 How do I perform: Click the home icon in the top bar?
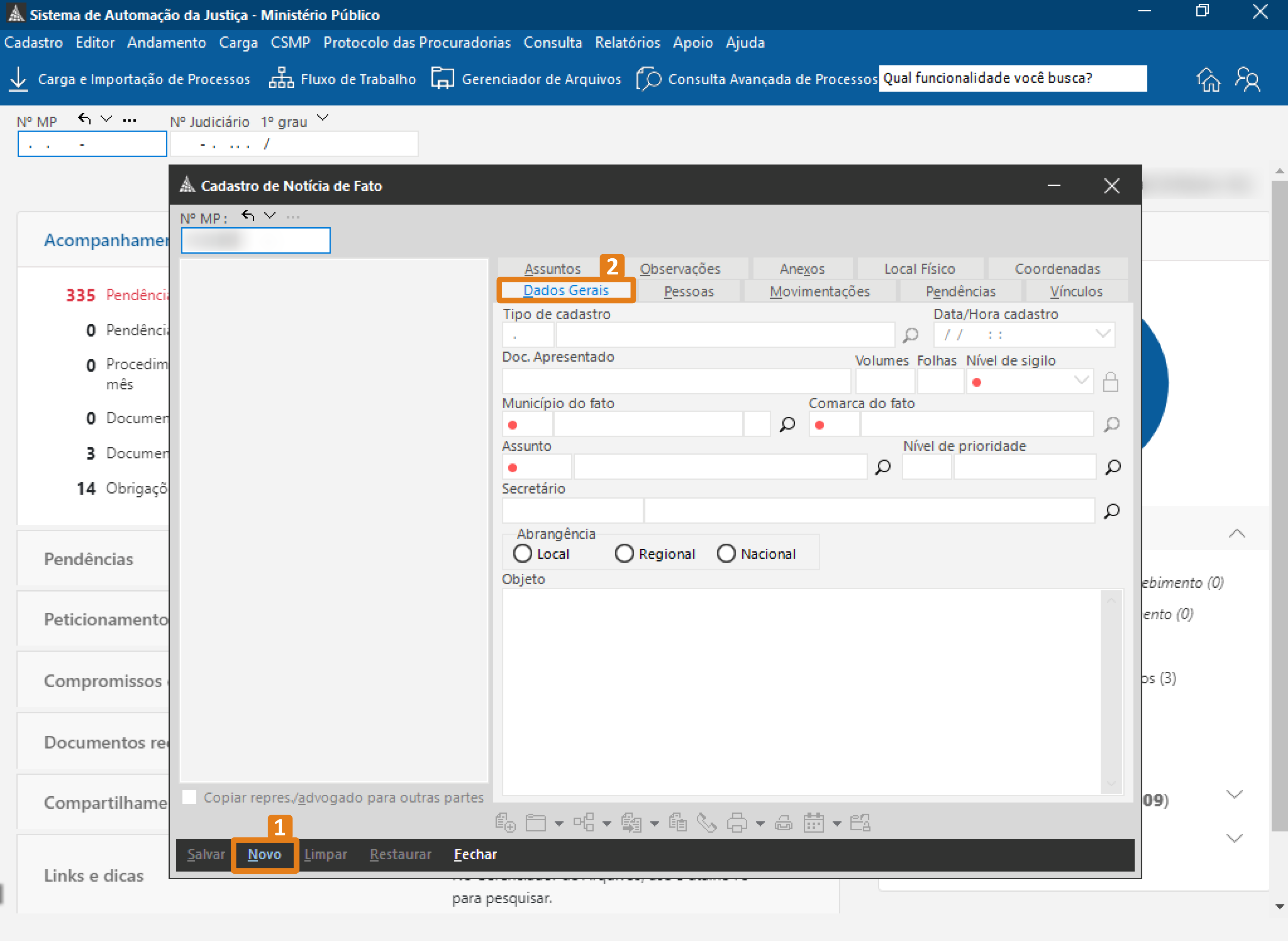1209,79
